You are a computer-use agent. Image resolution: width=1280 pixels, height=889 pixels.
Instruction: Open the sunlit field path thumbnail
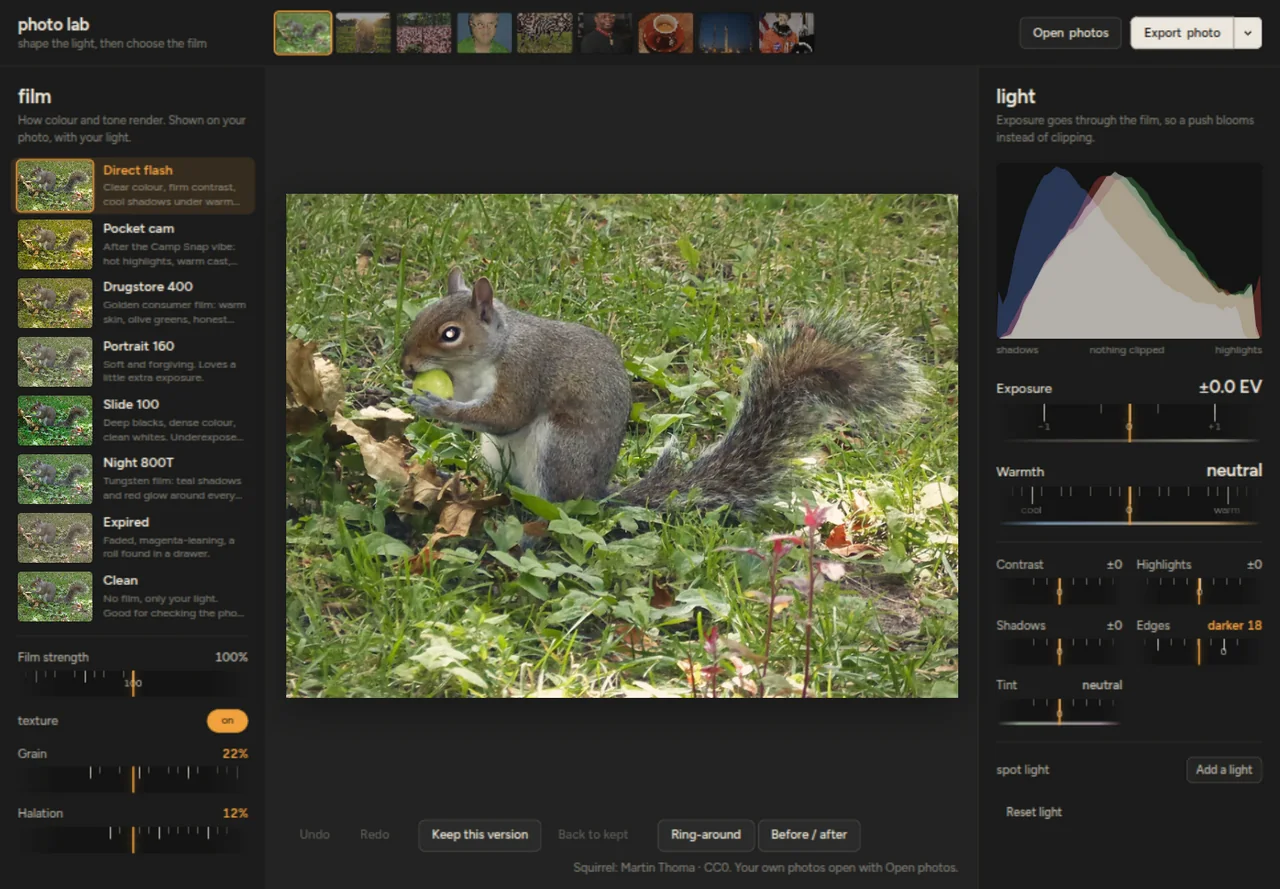coord(363,33)
